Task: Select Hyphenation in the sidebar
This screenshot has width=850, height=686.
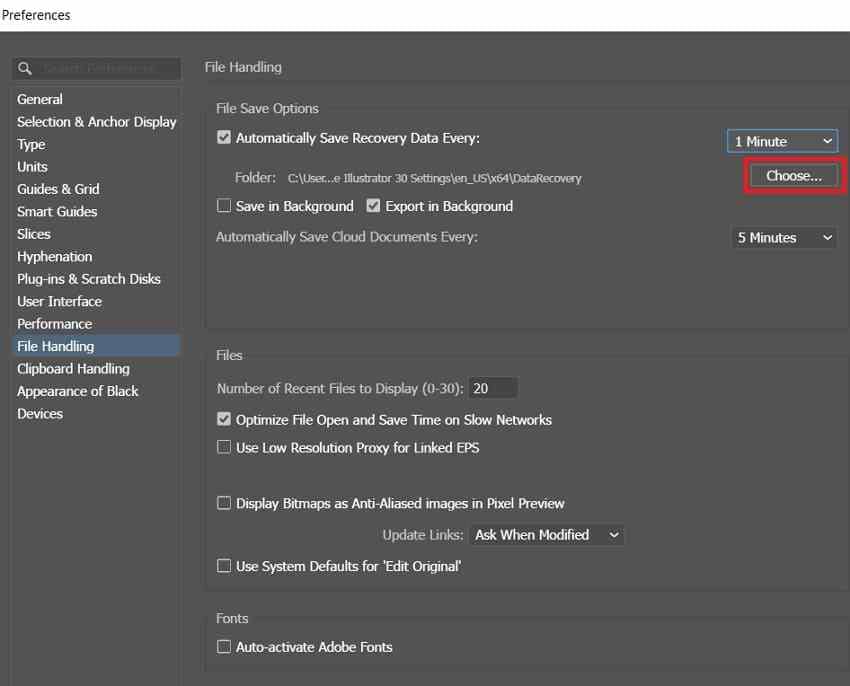Action: click(54, 257)
